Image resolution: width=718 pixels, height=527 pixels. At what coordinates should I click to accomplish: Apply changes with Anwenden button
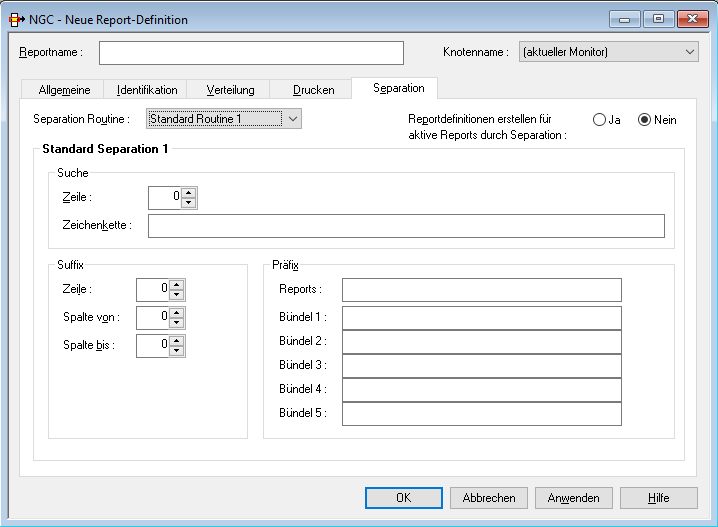574,498
